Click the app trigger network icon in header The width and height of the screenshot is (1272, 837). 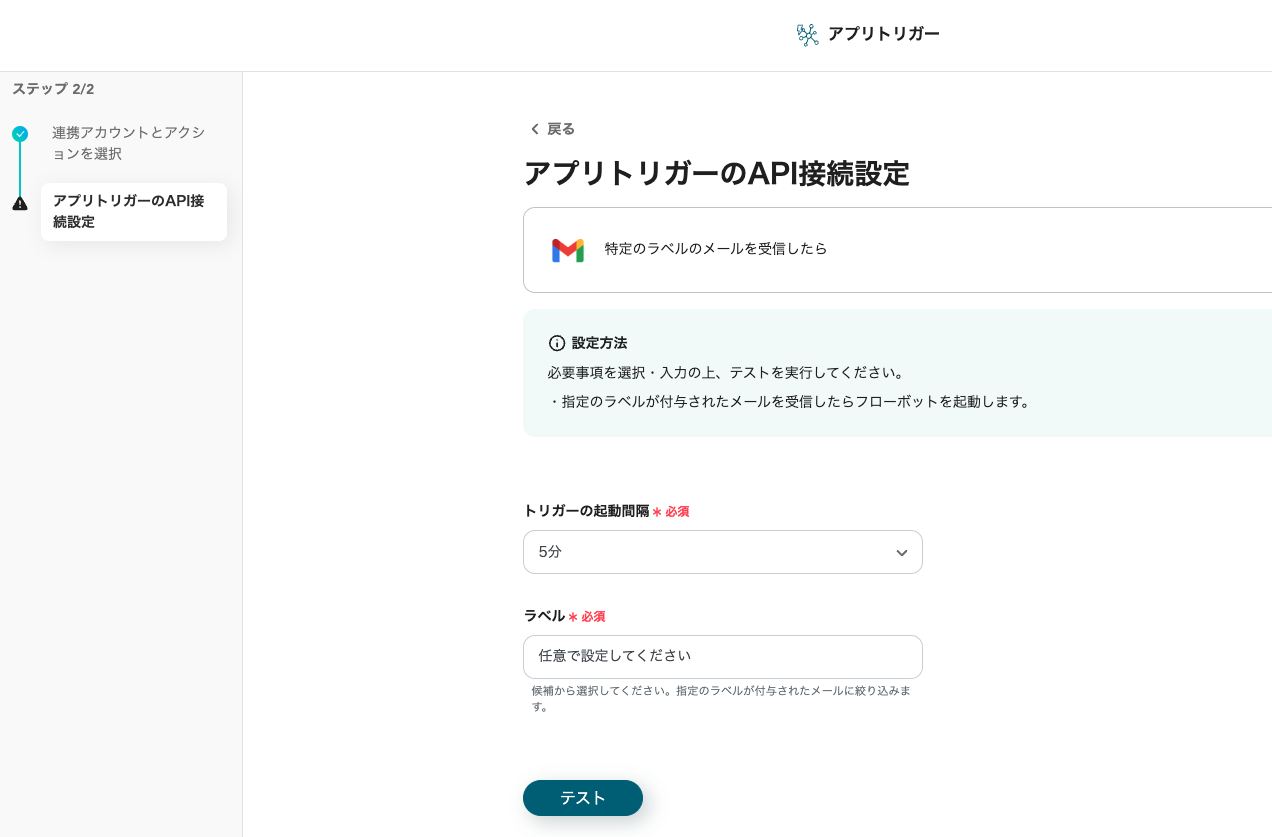pos(807,35)
